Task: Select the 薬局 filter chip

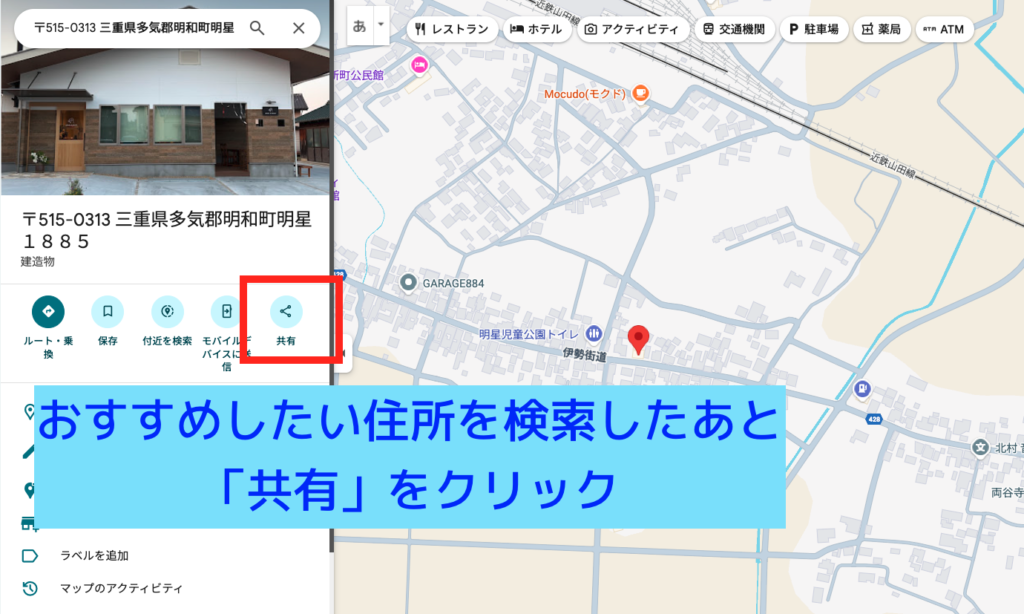Action: [x=880, y=29]
